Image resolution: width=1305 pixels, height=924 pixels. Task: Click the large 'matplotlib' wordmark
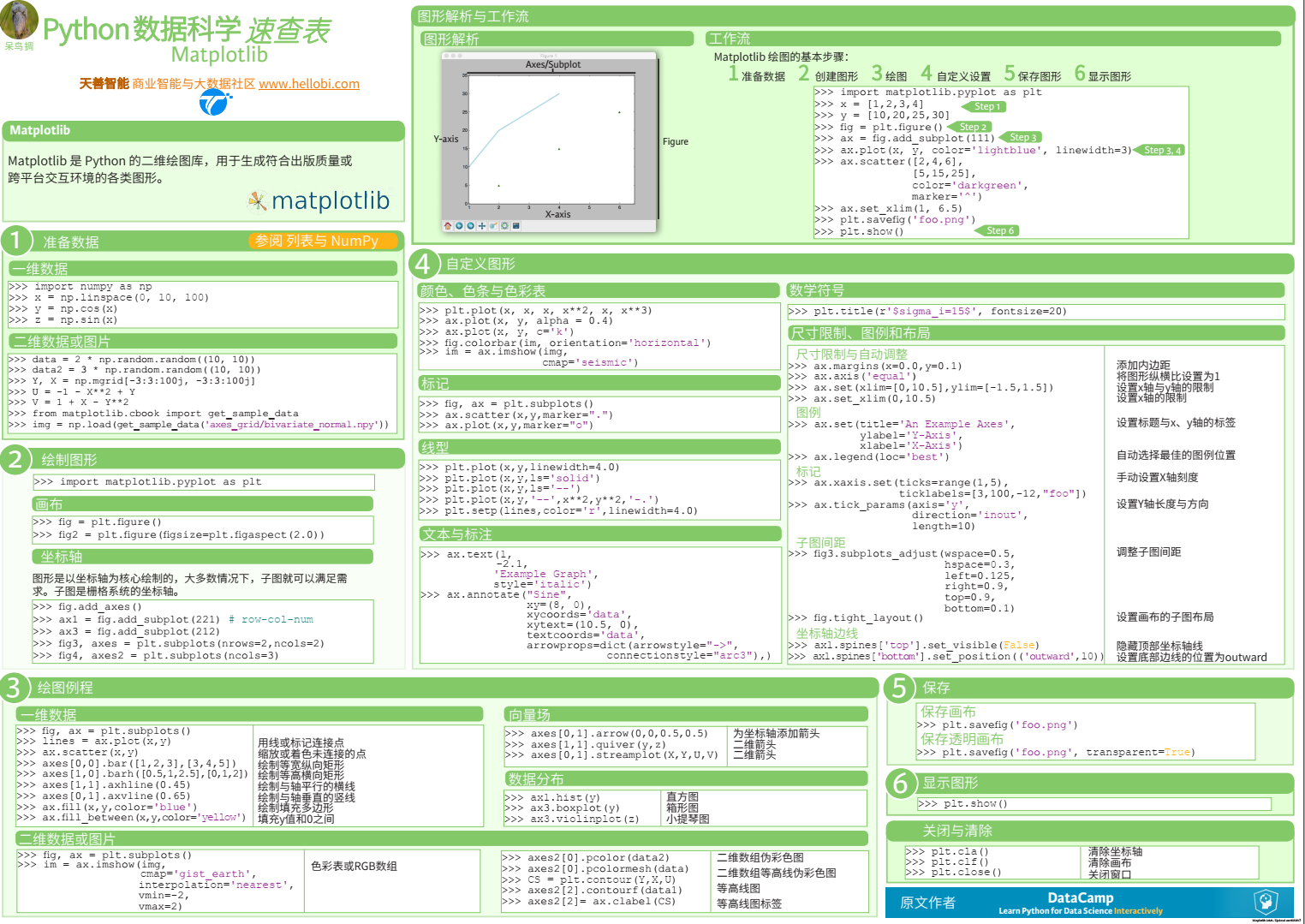pyautogui.click(x=331, y=201)
